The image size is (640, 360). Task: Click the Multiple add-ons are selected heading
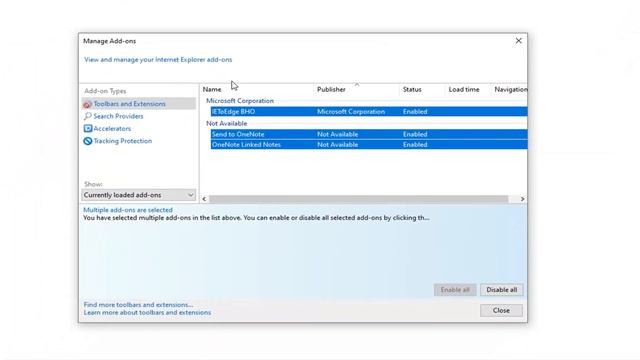128,210
